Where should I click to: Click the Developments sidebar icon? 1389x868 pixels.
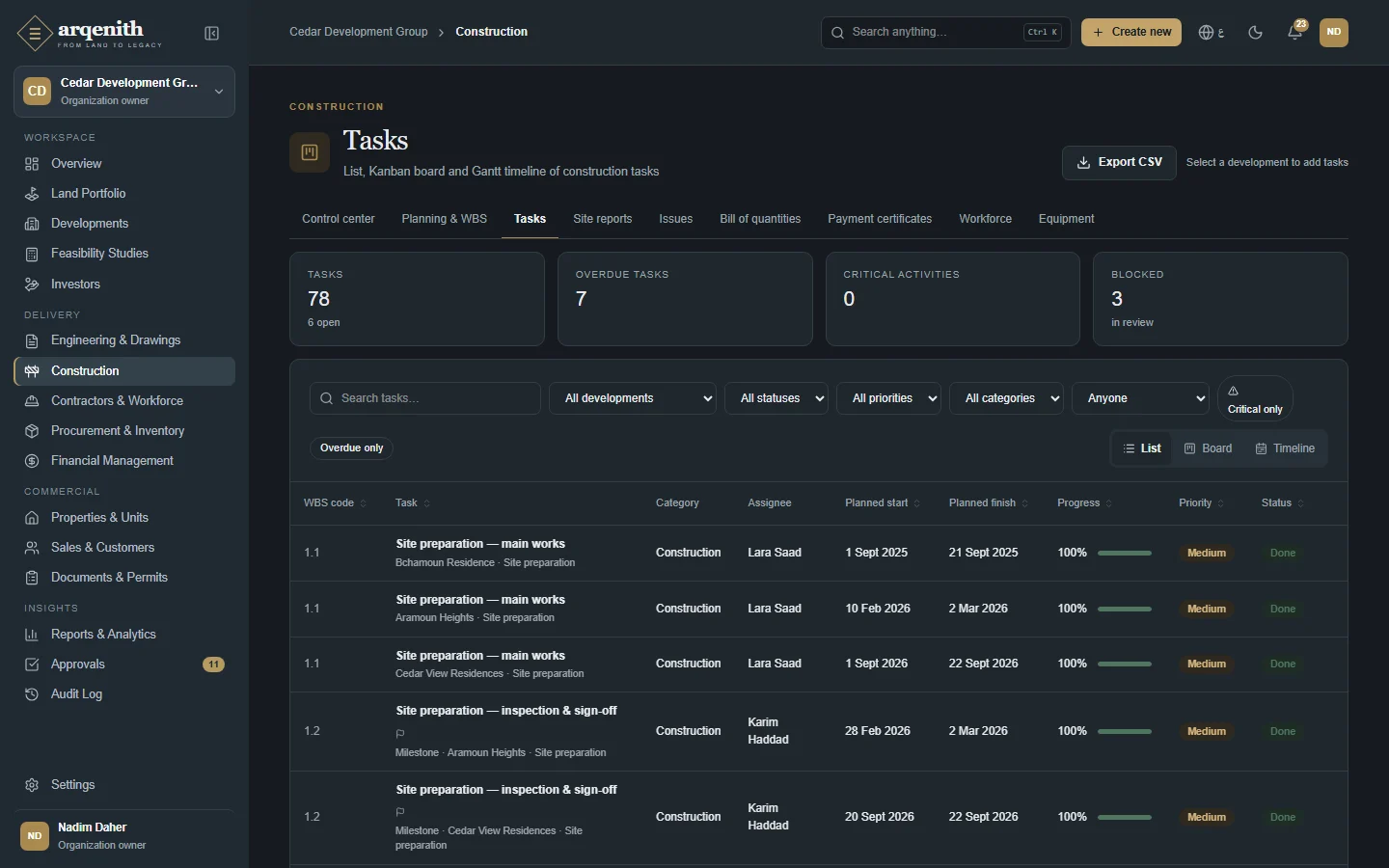tap(32, 224)
